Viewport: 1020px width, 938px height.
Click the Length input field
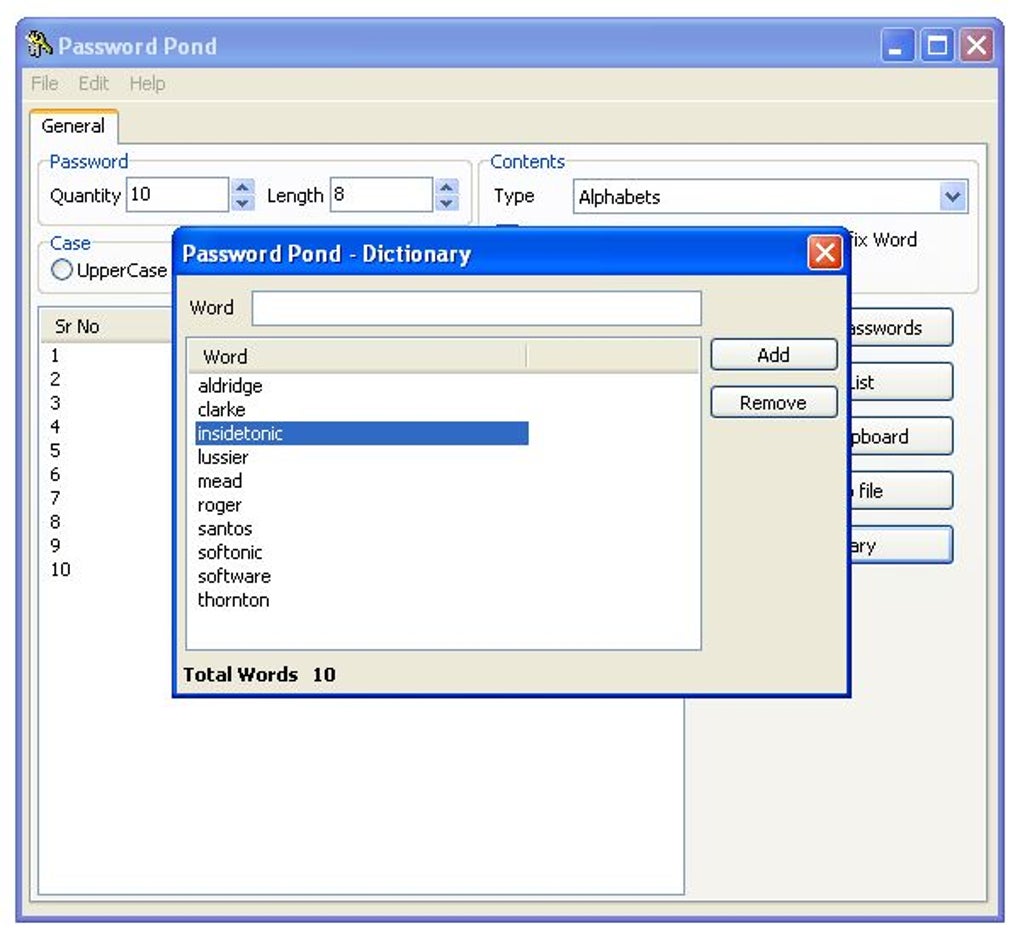[381, 194]
